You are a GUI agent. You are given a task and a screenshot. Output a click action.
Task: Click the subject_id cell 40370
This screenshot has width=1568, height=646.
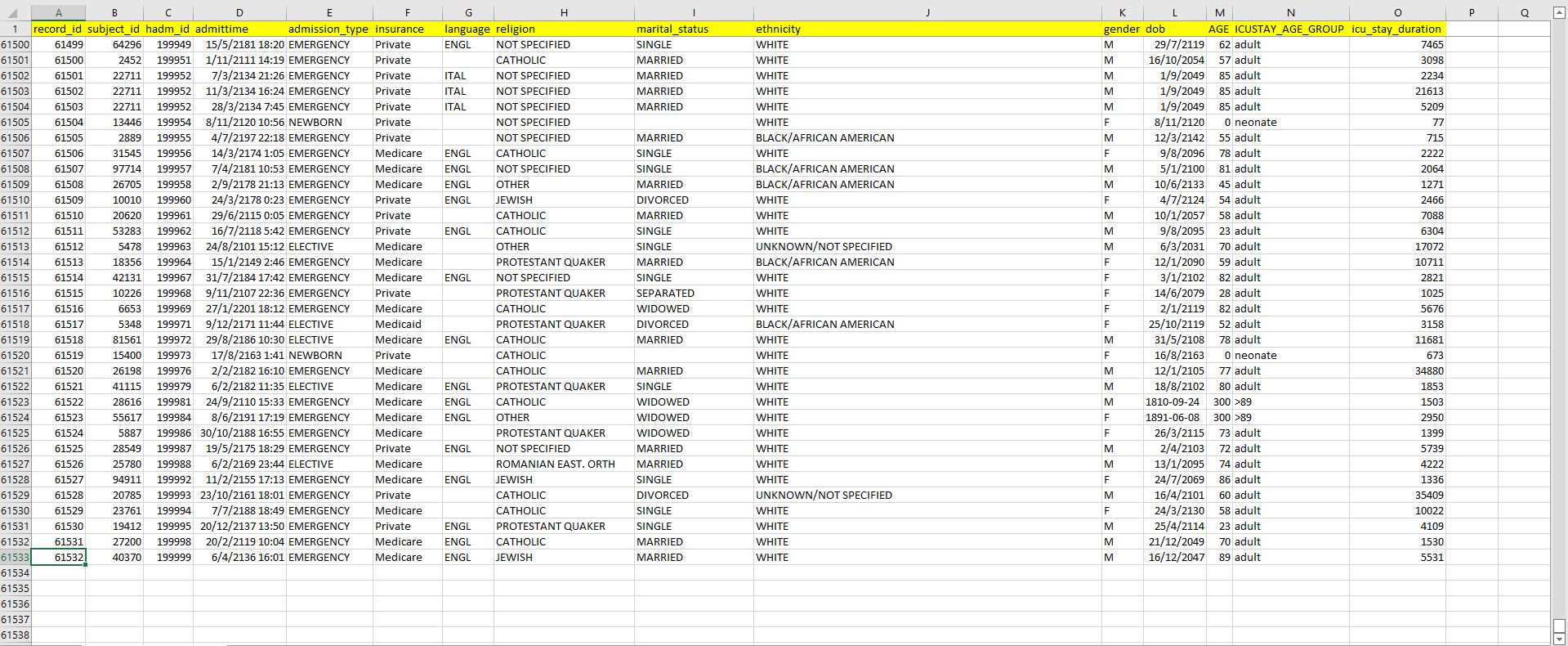[x=114, y=557]
